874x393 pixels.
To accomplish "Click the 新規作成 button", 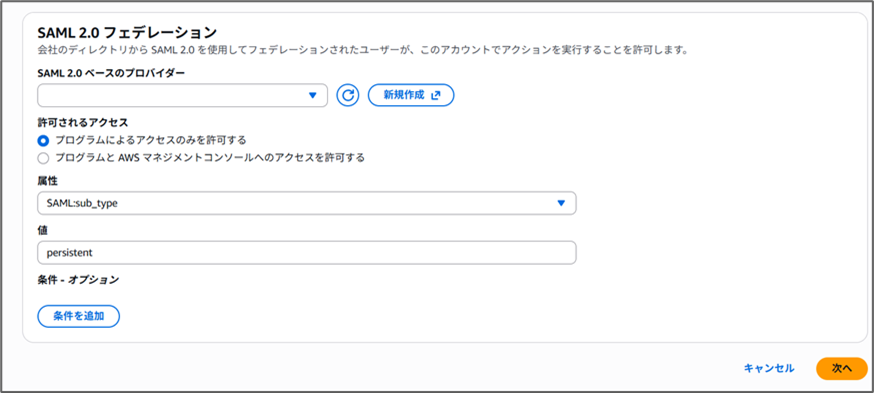I will tap(411, 95).
